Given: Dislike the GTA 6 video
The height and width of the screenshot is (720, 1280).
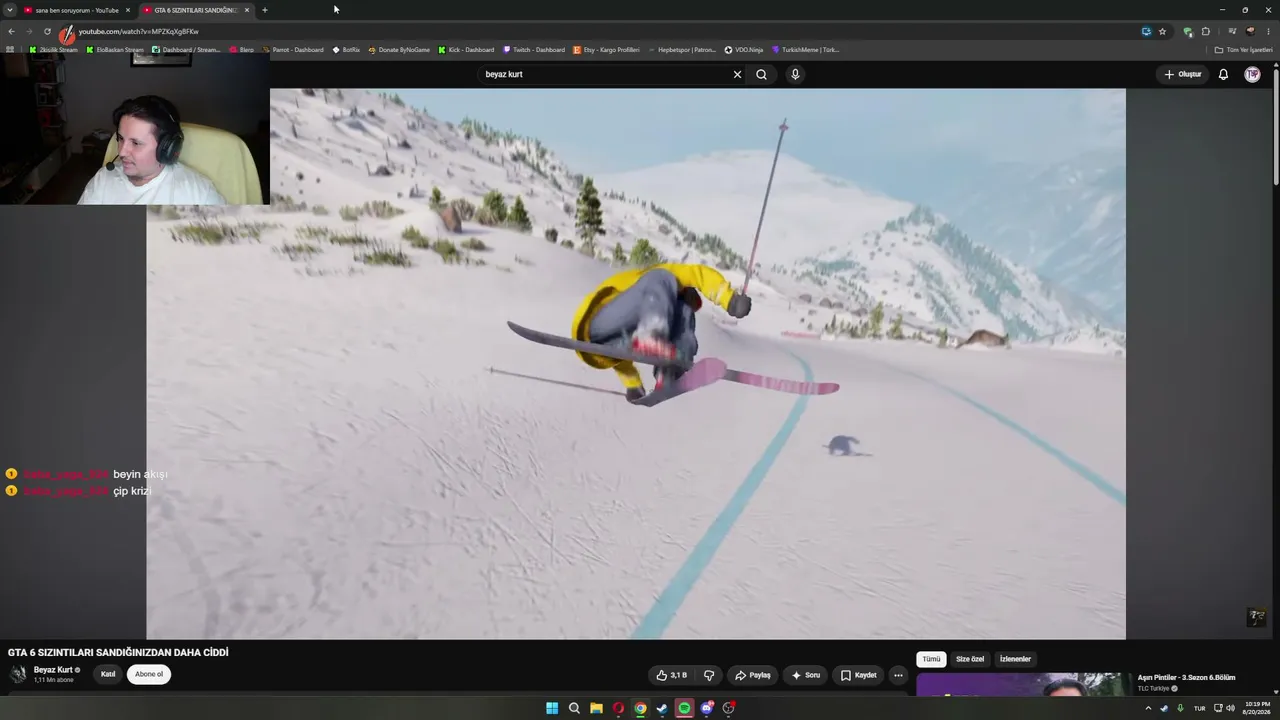Looking at the screenshot, I should (x=709, y=675).
